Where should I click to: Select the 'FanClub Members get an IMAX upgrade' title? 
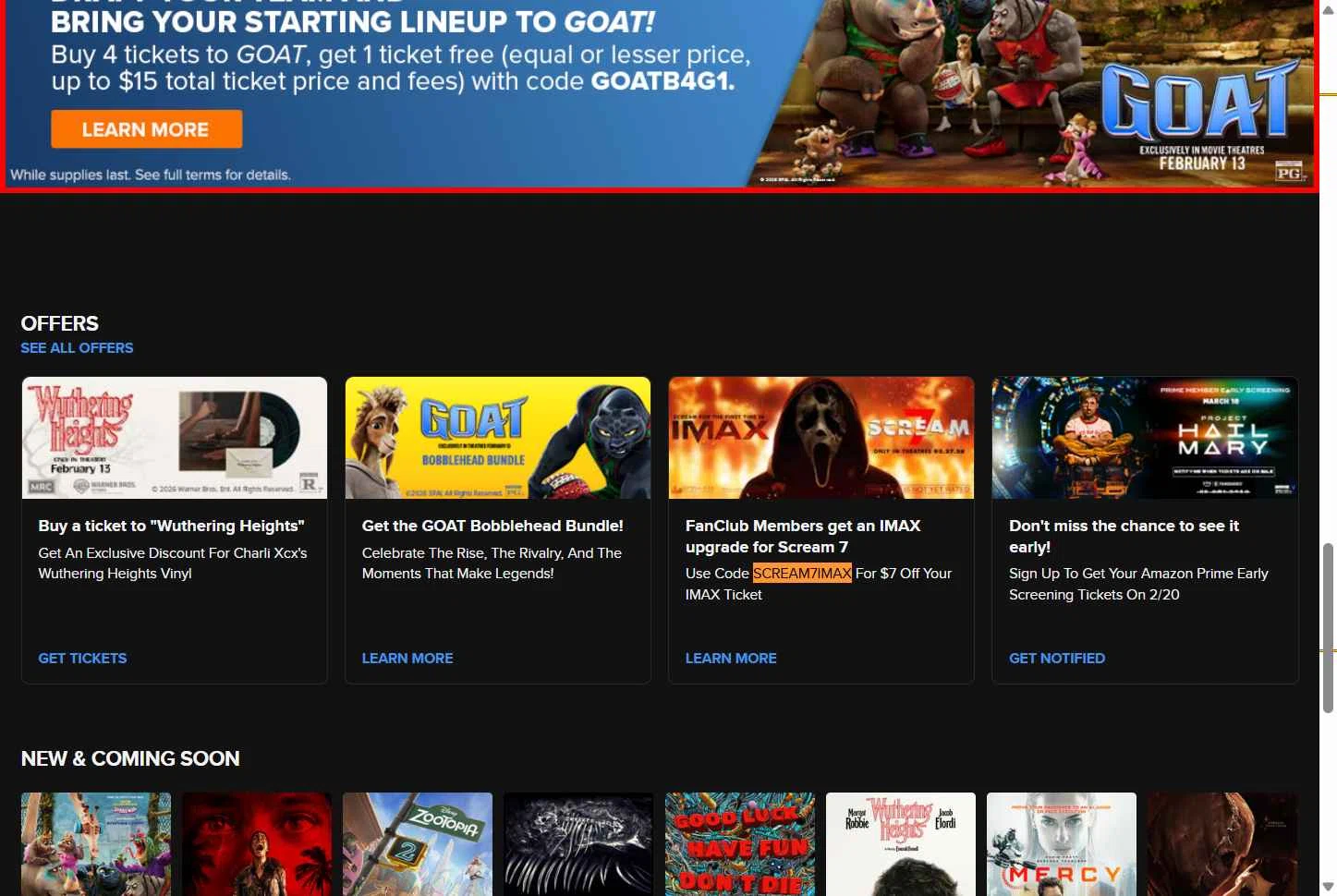click(803, 536)
